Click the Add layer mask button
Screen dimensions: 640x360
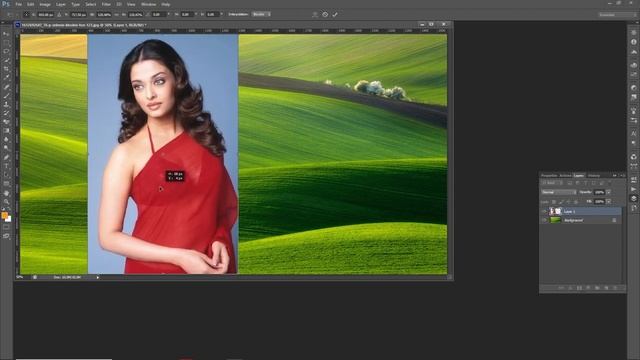579,288
